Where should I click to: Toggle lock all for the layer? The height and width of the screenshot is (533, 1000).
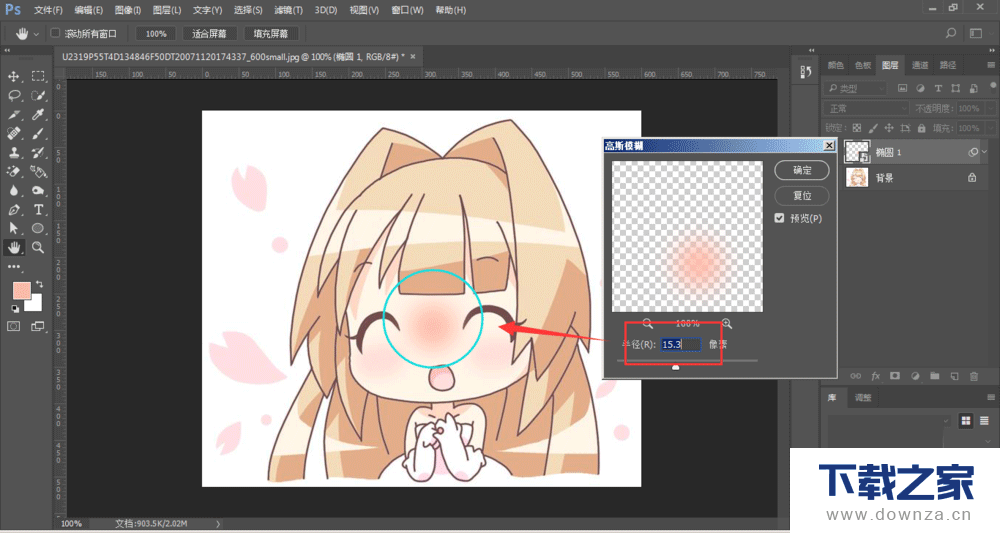point(921,128)
